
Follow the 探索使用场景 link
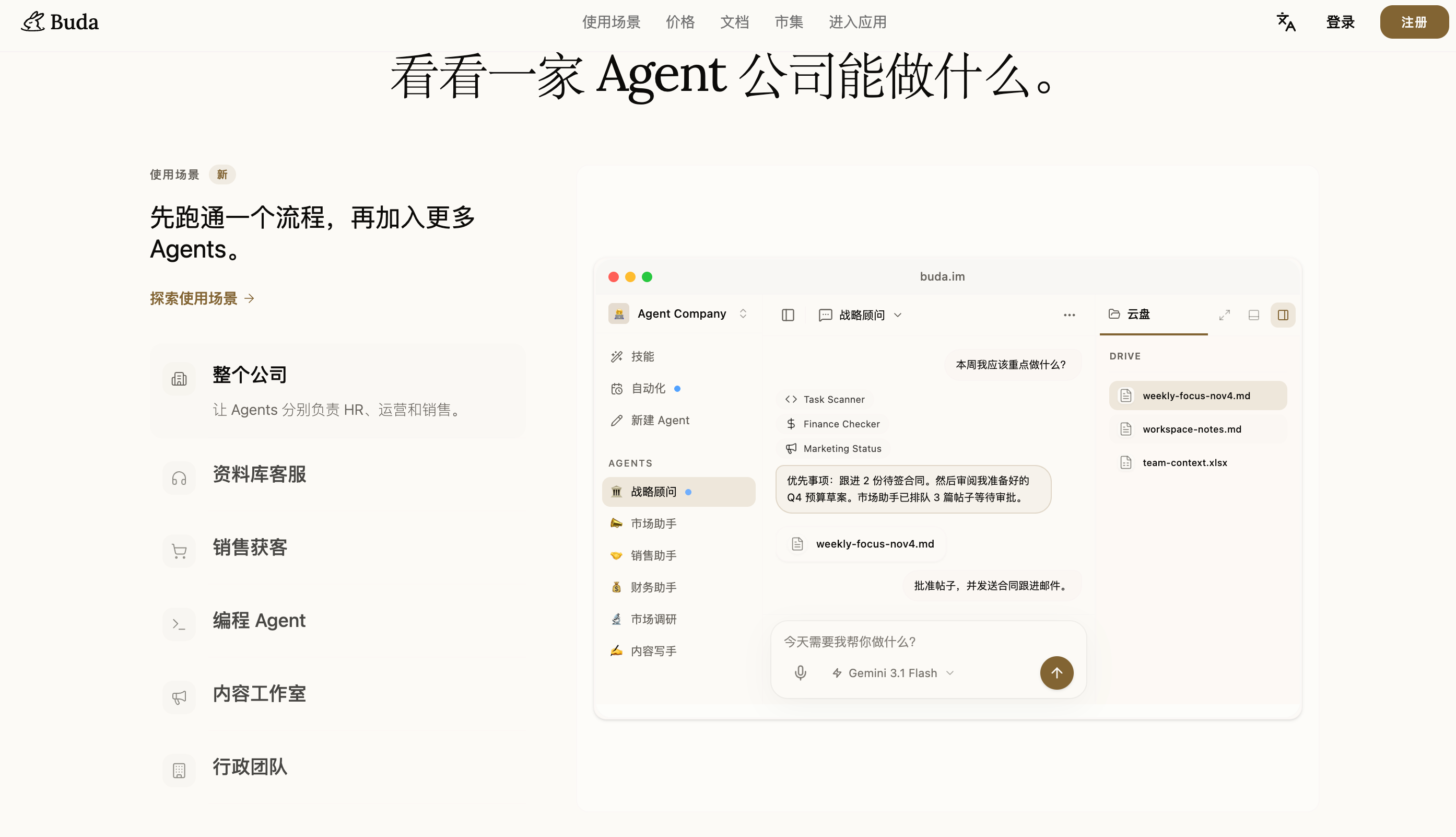point(202,298)
